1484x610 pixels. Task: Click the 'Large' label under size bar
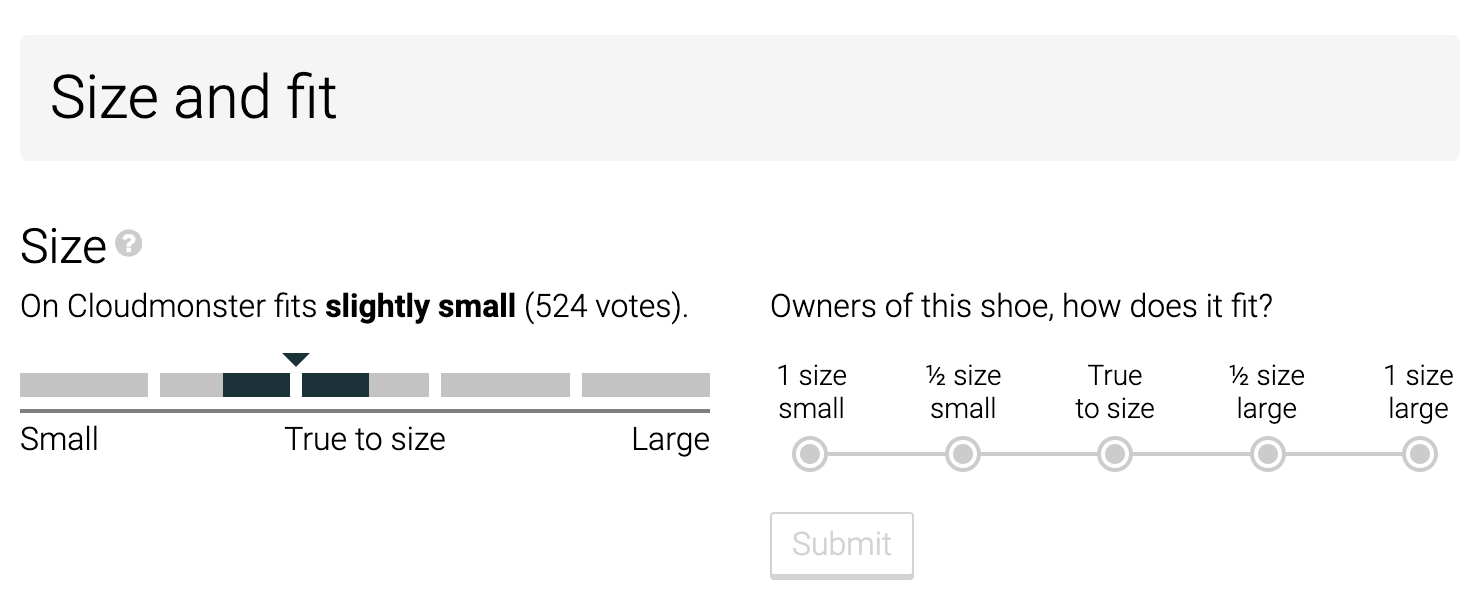tap(670, 439)
